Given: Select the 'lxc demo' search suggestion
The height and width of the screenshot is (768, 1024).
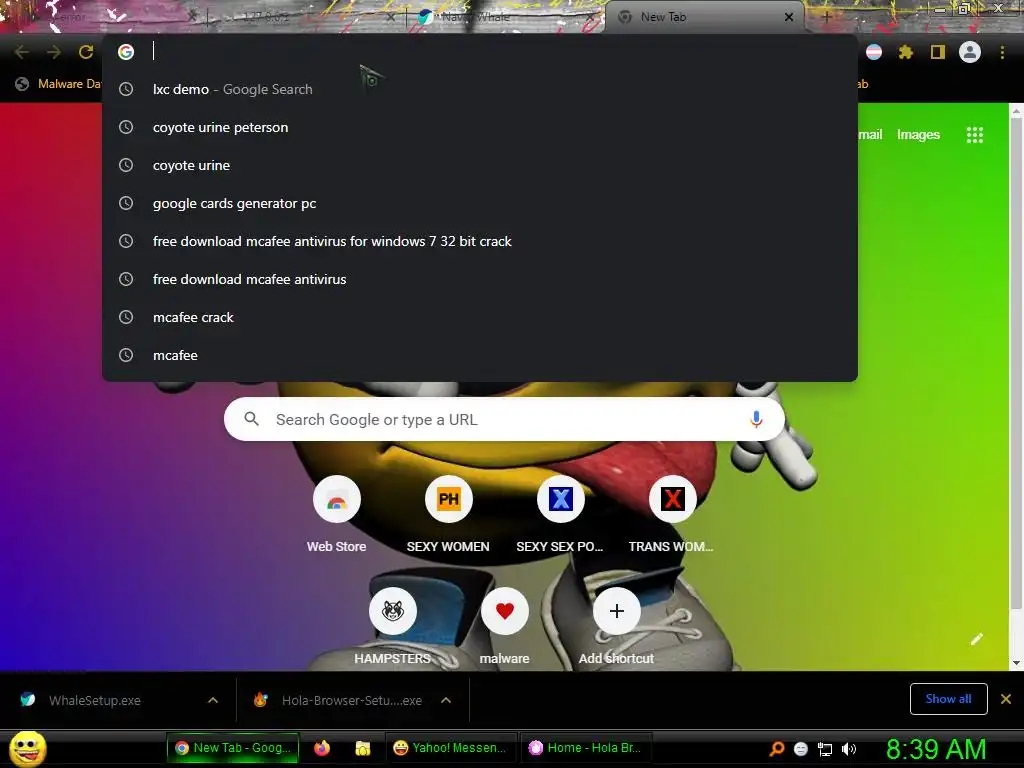Looking at the screenshot, I should point(480,89).
